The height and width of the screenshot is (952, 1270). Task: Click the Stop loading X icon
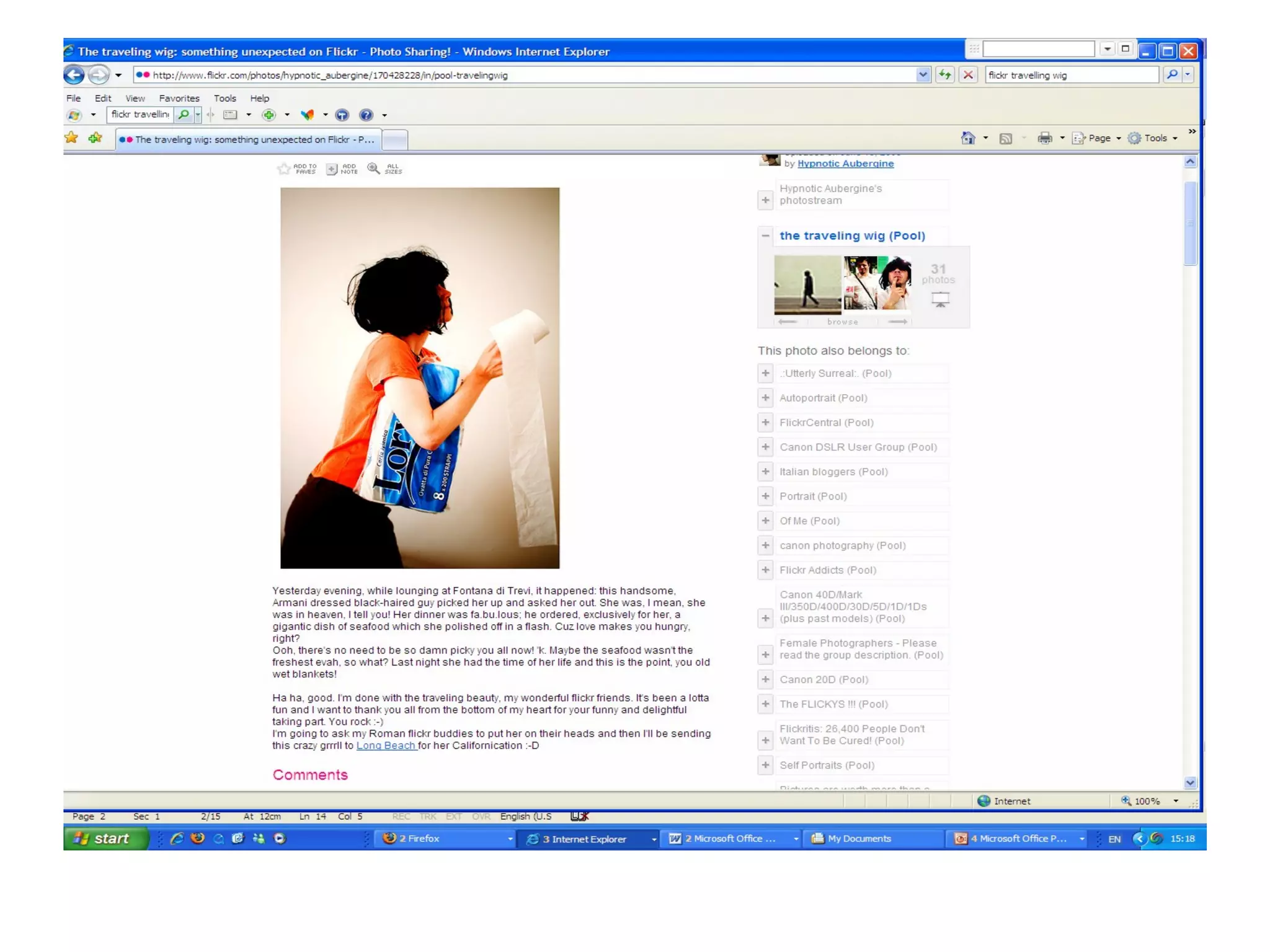click(x=967, y=75)
